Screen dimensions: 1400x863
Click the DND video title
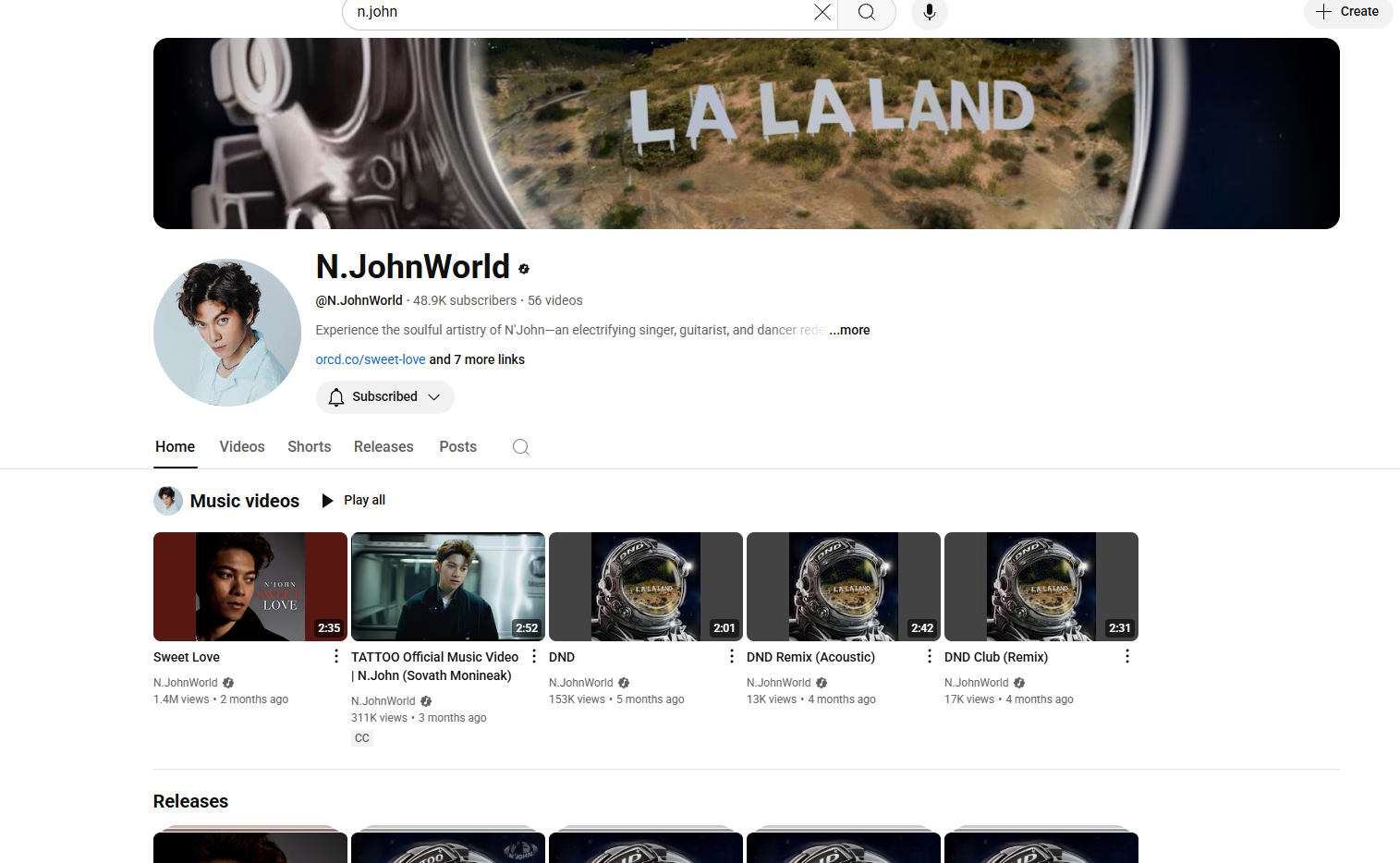coord(562,657)
